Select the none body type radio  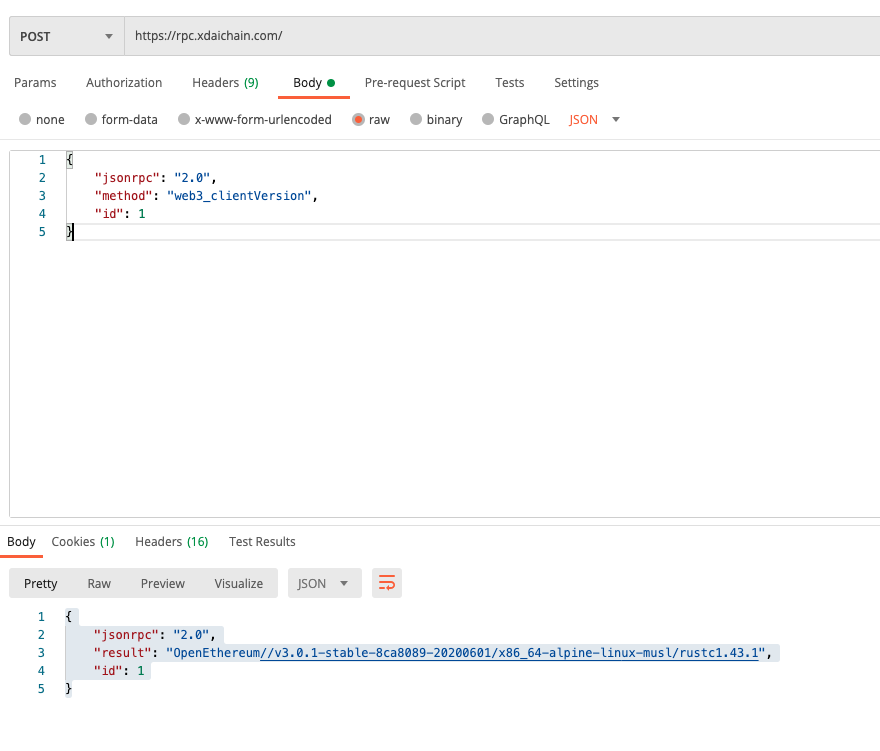click(25, 120)
